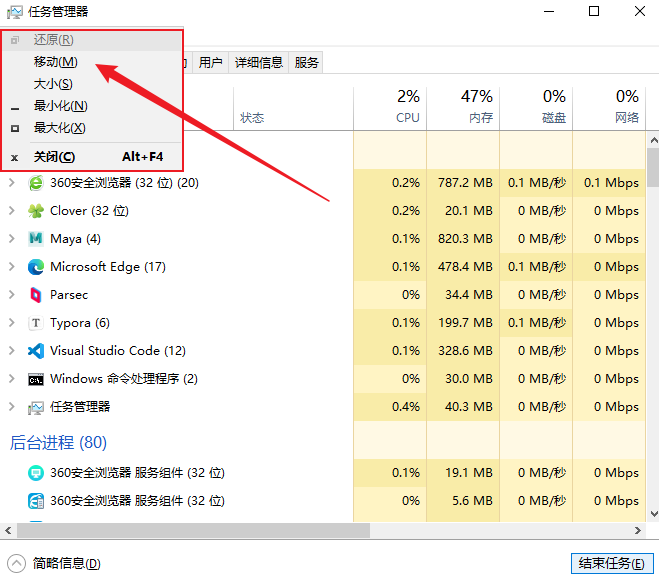Click the horizontal scrollbar left arrow
The height and width of the screenshot is (587, 659).
[8, 530]
